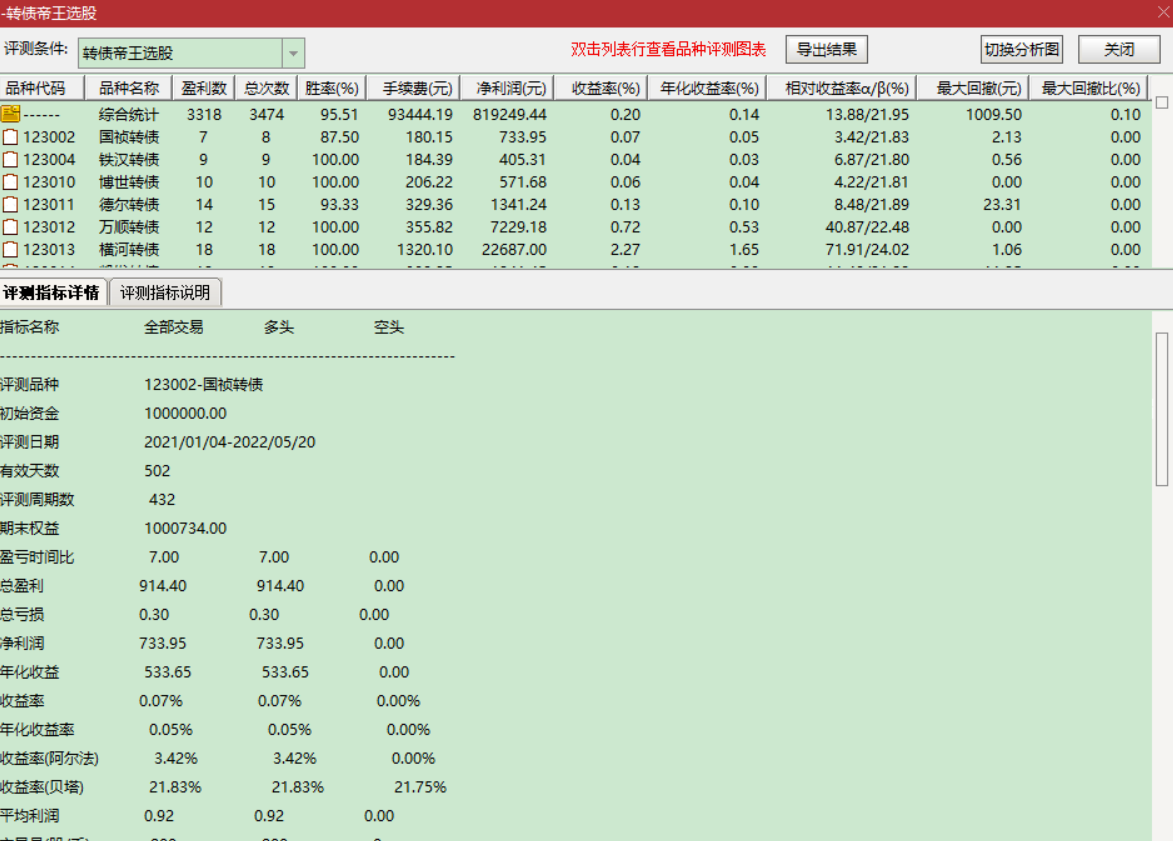Screen dimensions: 1173x841
Task: Click the 有效天数 value 502
Action: (x=157, y=471)
